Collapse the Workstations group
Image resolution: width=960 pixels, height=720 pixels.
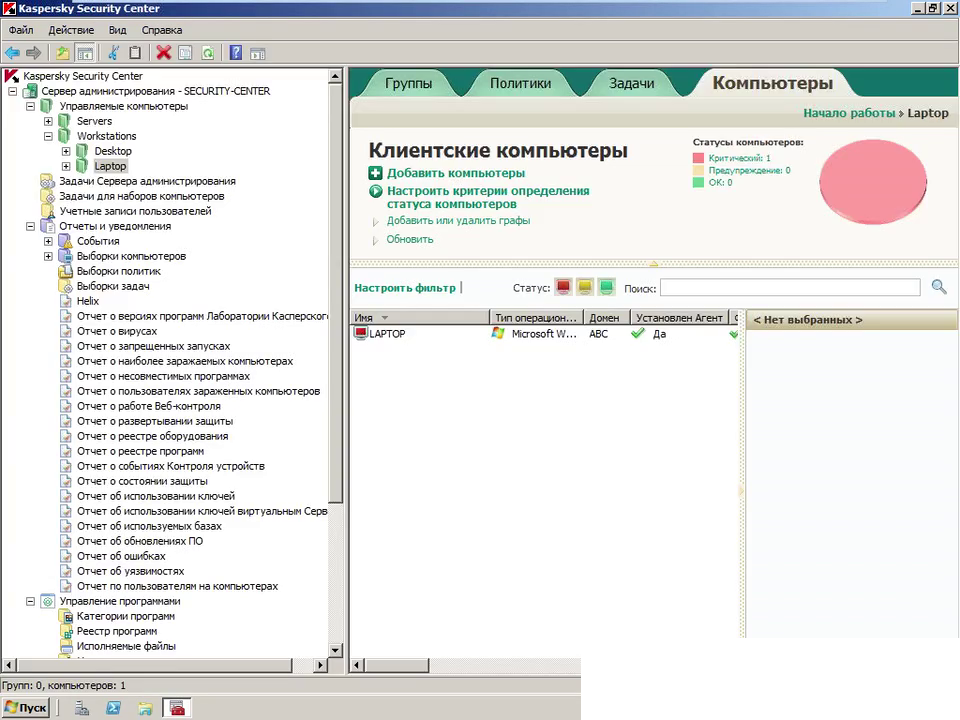pos(48,136)
